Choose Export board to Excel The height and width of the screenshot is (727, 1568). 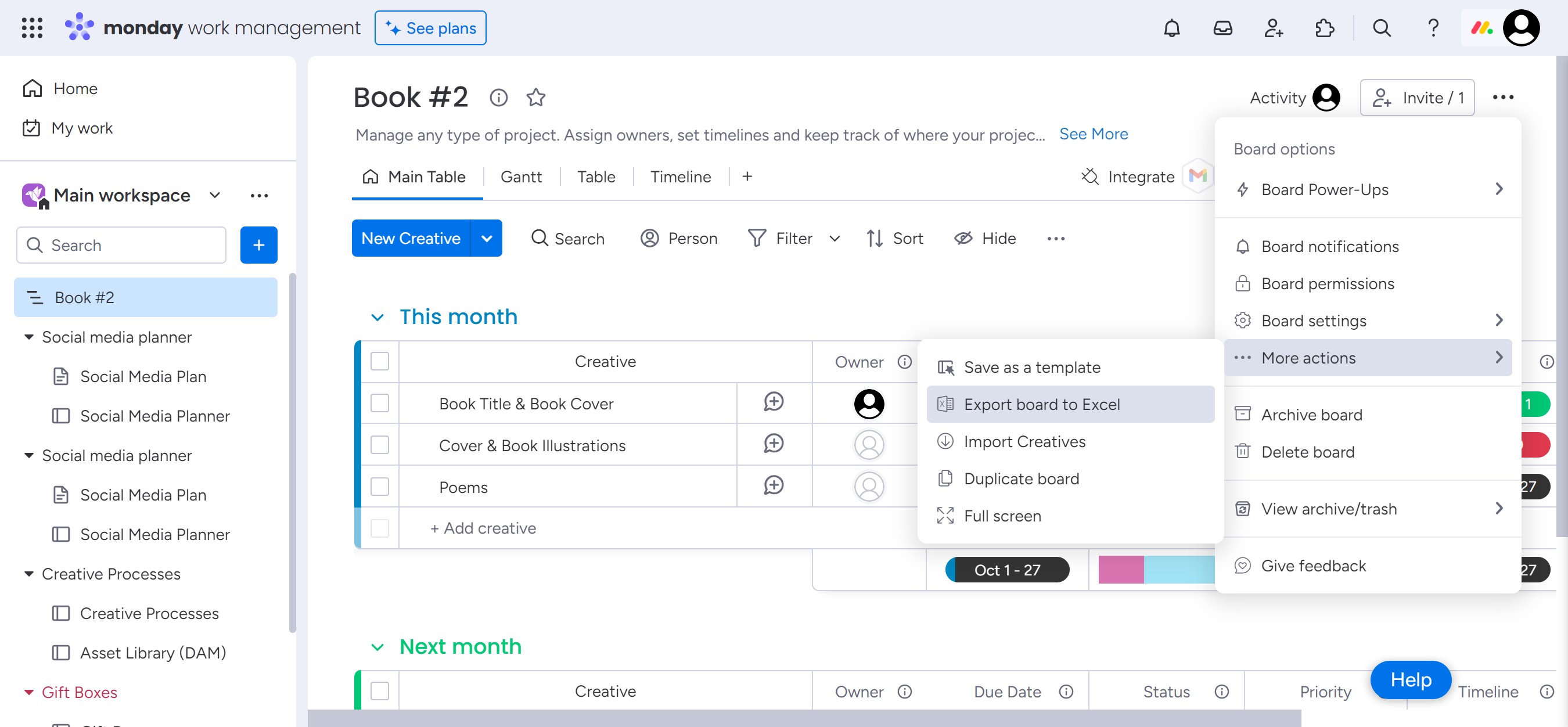[1041, 405]
